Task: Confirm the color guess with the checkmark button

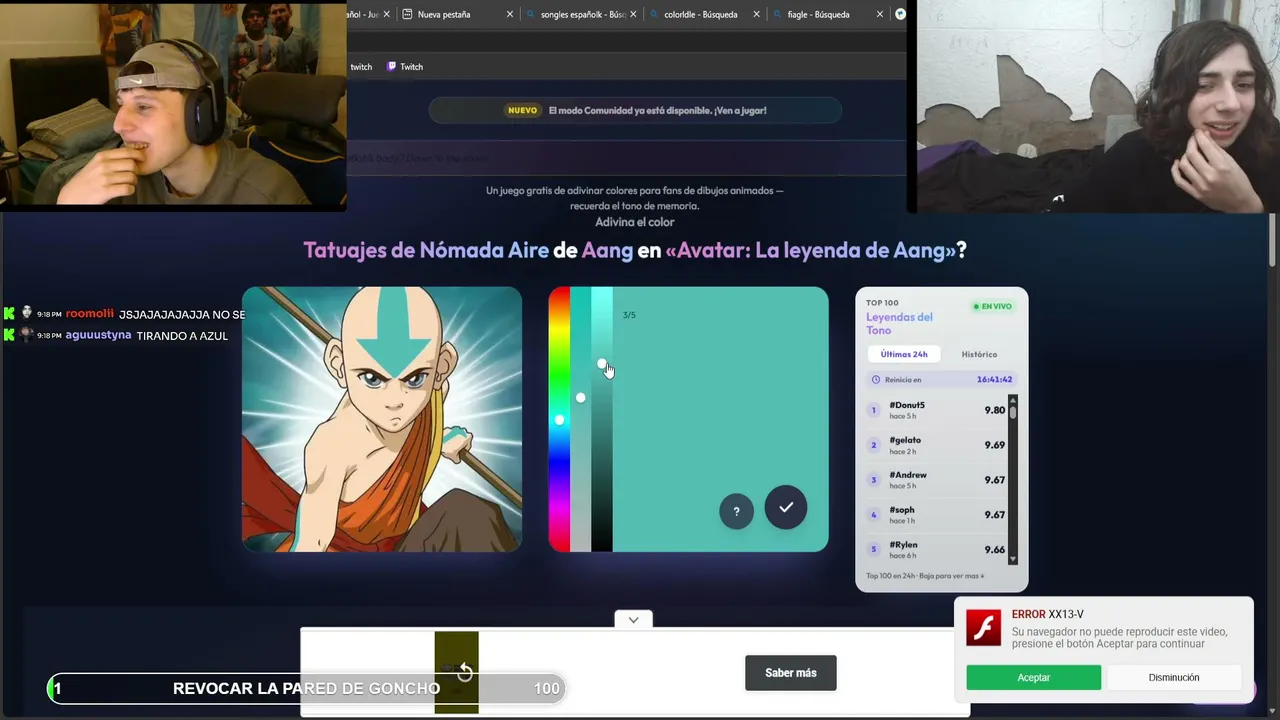Action: (786, 507)
